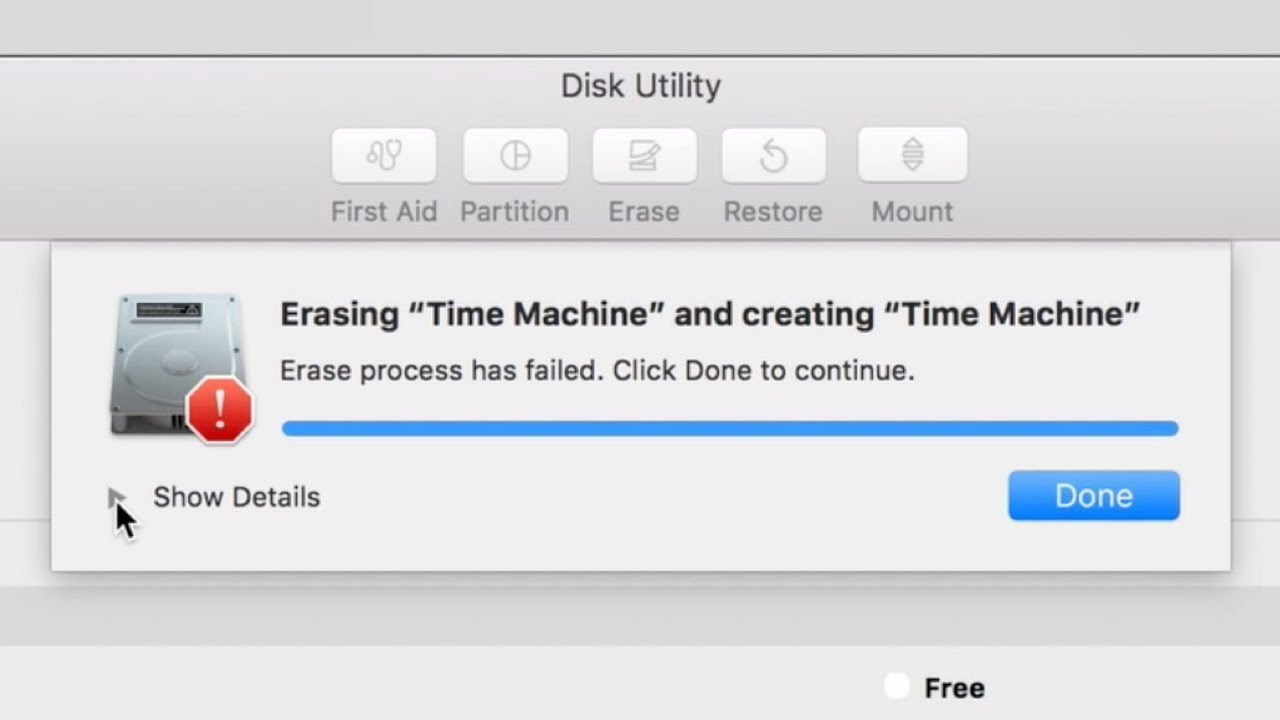Click the Partition text label
The width and height of the screenshot is (1280, 720).
coord(514,212)
